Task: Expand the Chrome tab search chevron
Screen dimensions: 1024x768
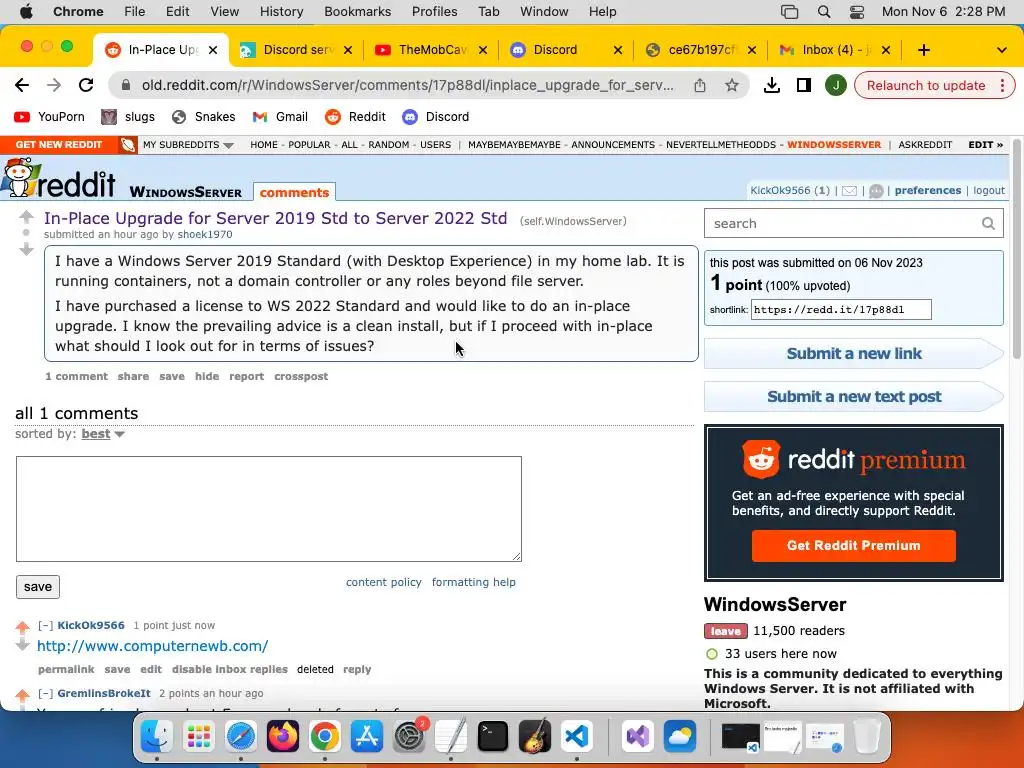Action: (1001, 50)
